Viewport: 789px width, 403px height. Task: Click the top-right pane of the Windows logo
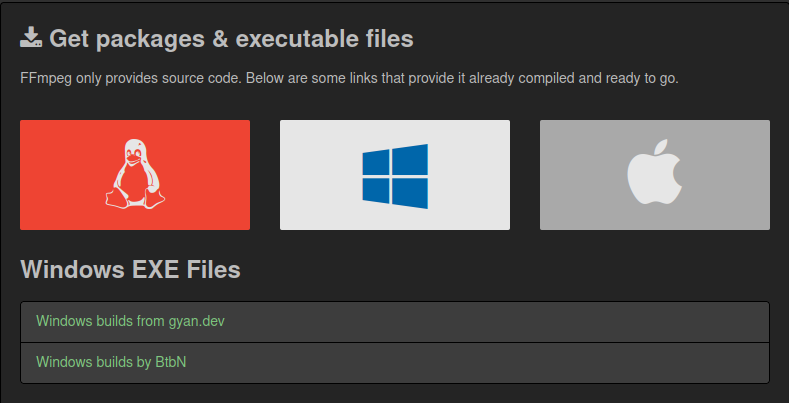[410, 159]
